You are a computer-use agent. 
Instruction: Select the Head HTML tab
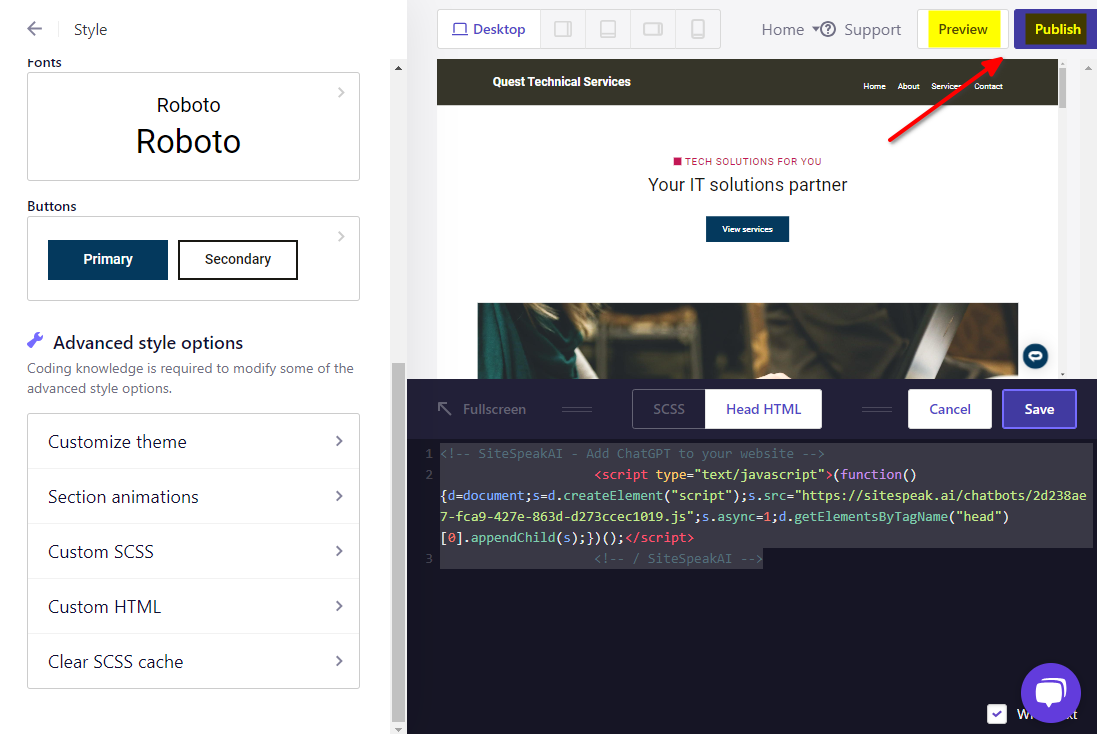tap(763, 409)
